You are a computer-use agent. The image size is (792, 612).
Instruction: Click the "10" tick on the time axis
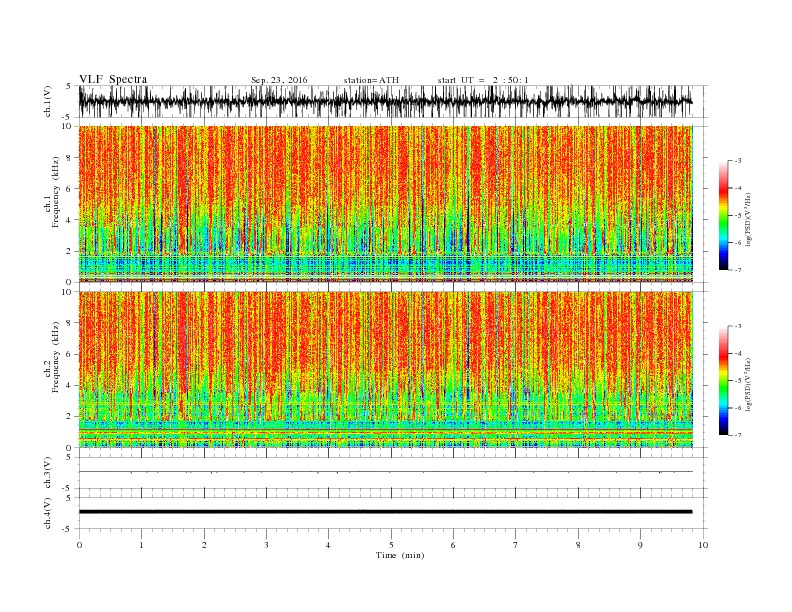coord(703,545)
